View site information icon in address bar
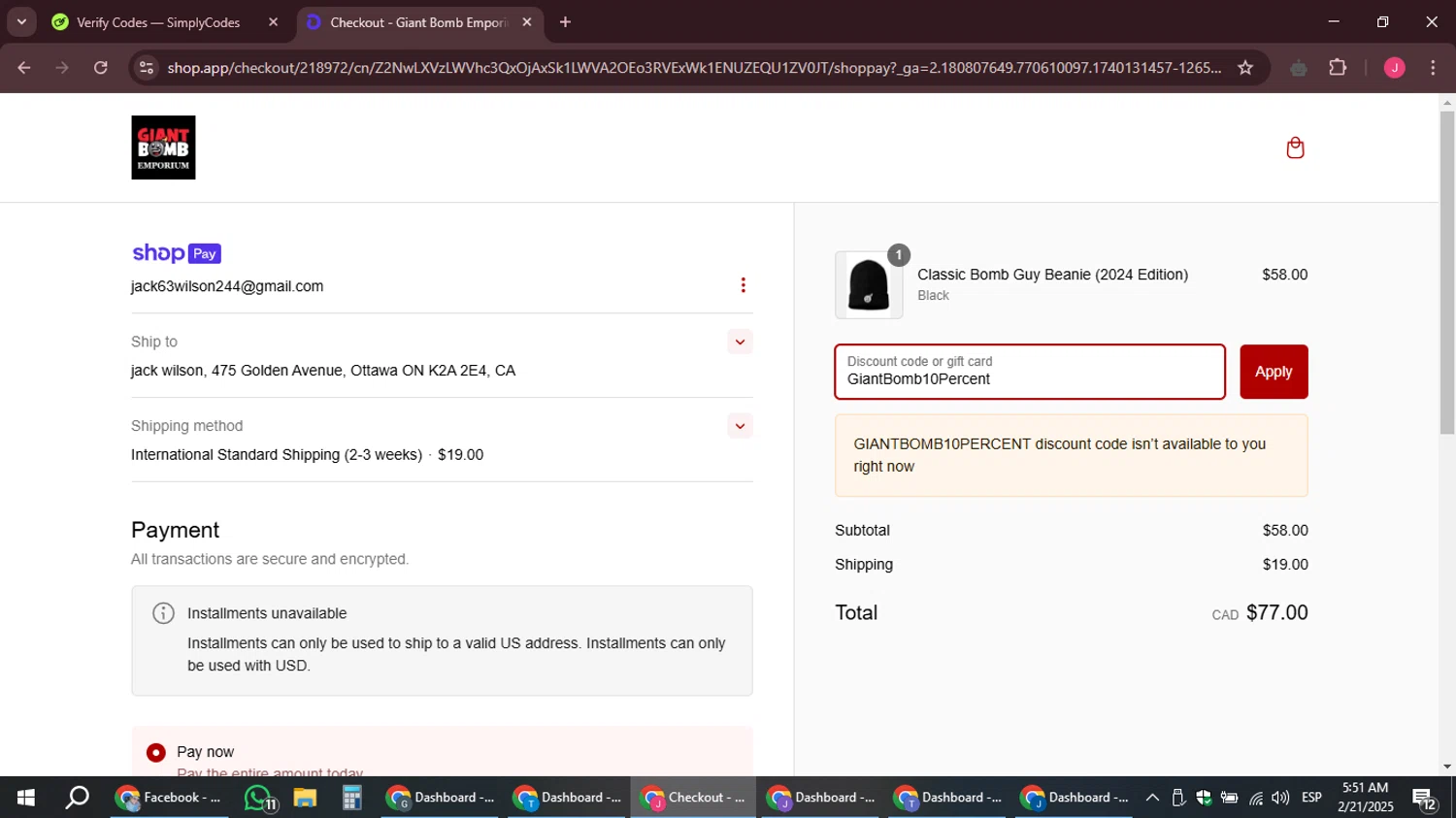Image resolution: width=1456 pixels, height=818 pixels. pos(147,68)
